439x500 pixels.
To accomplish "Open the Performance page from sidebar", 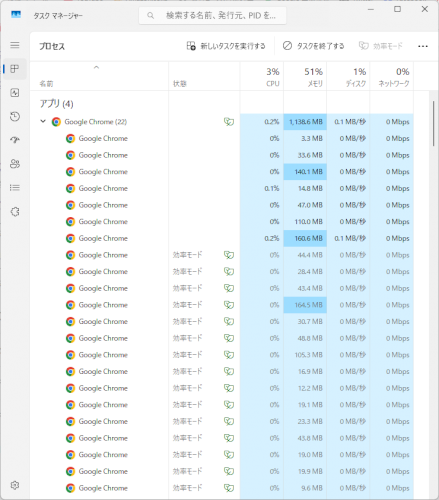I will click(x=15, y=93).
